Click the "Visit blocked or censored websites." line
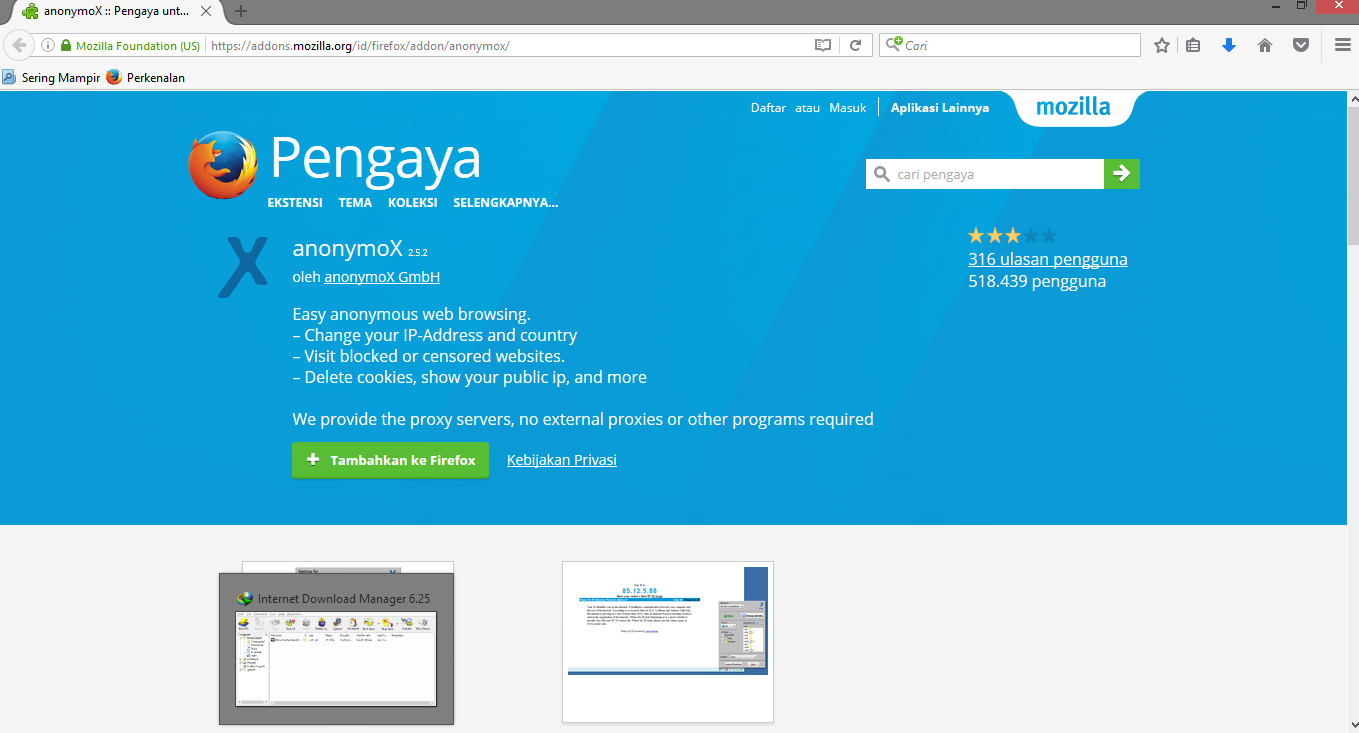This screenshot has width=1359, height=733. click(429, 356)
